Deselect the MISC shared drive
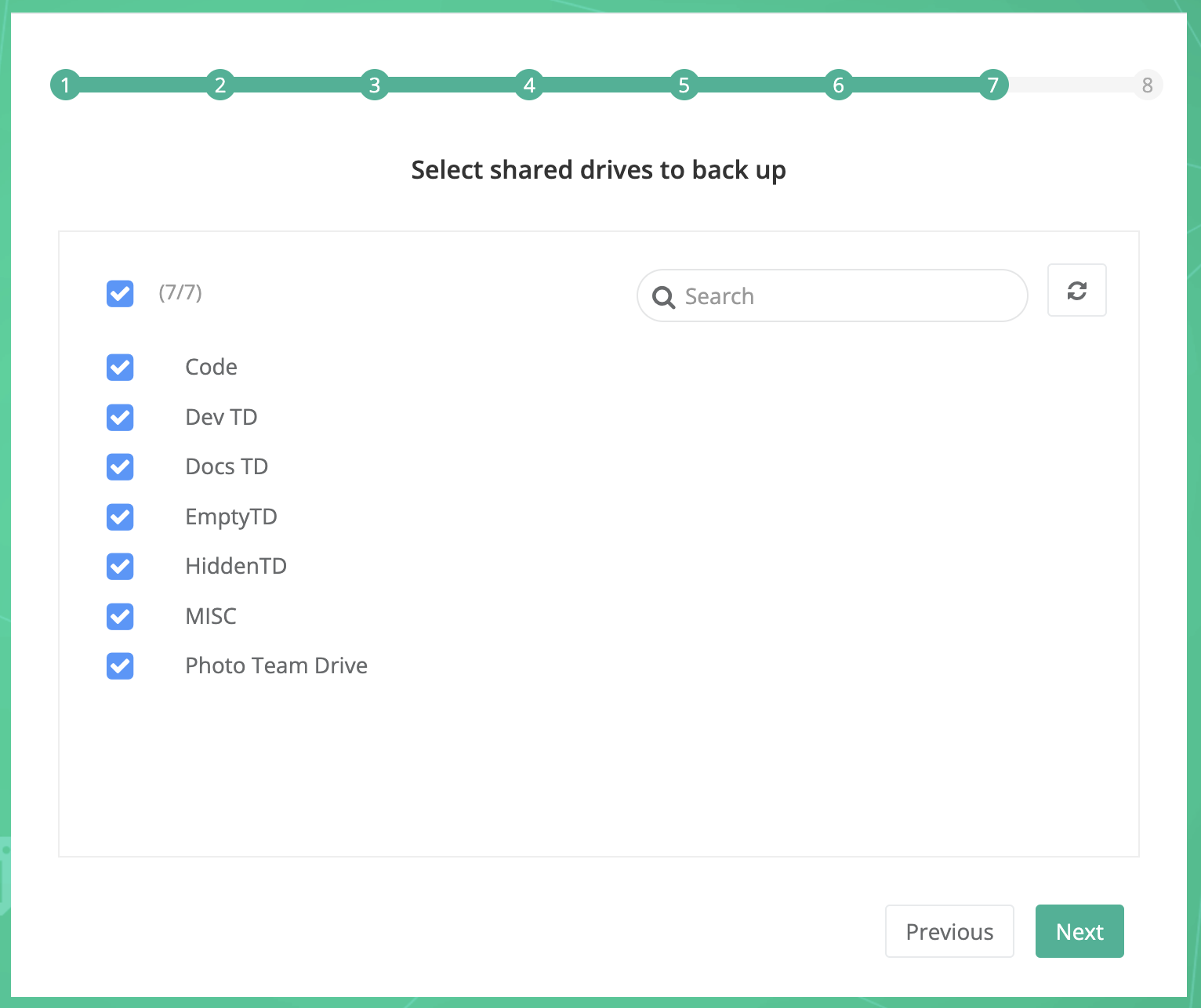This screenshot has width=1201, height=1008. point(119,616)
